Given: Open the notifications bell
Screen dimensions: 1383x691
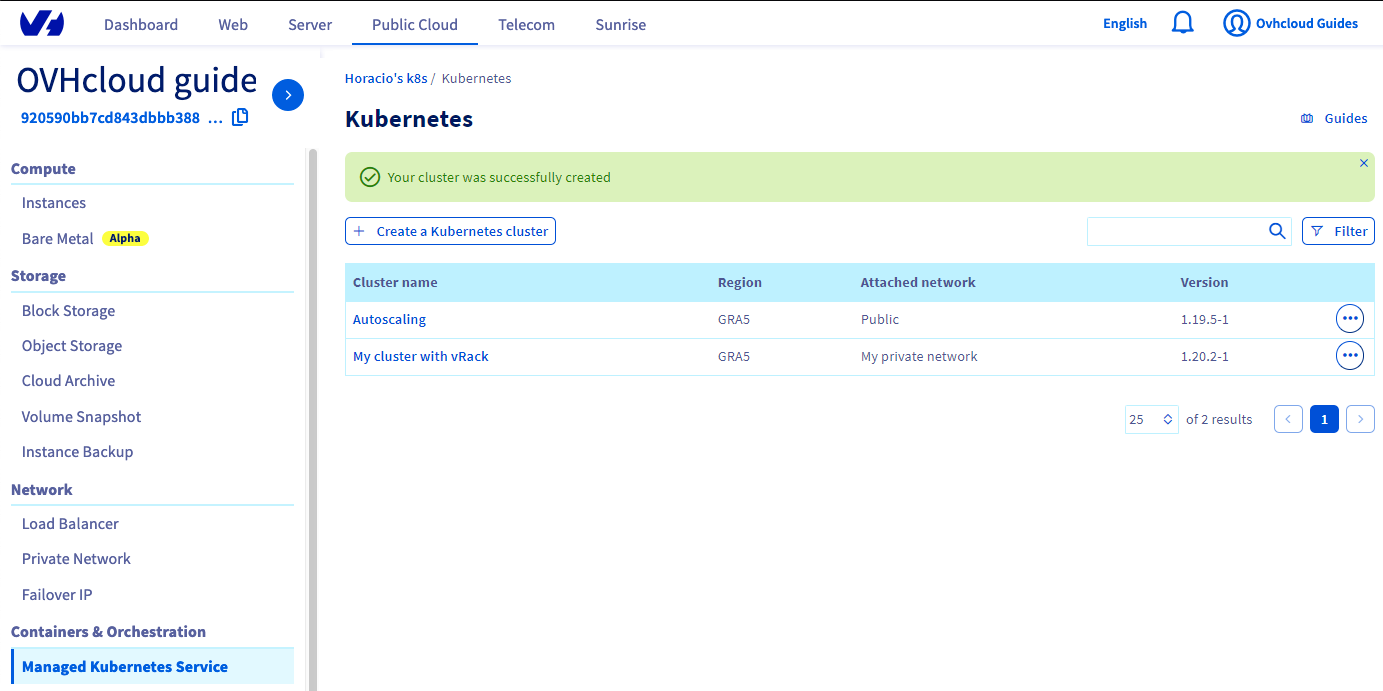Looking at the screenshot, I should point(1182,22).
